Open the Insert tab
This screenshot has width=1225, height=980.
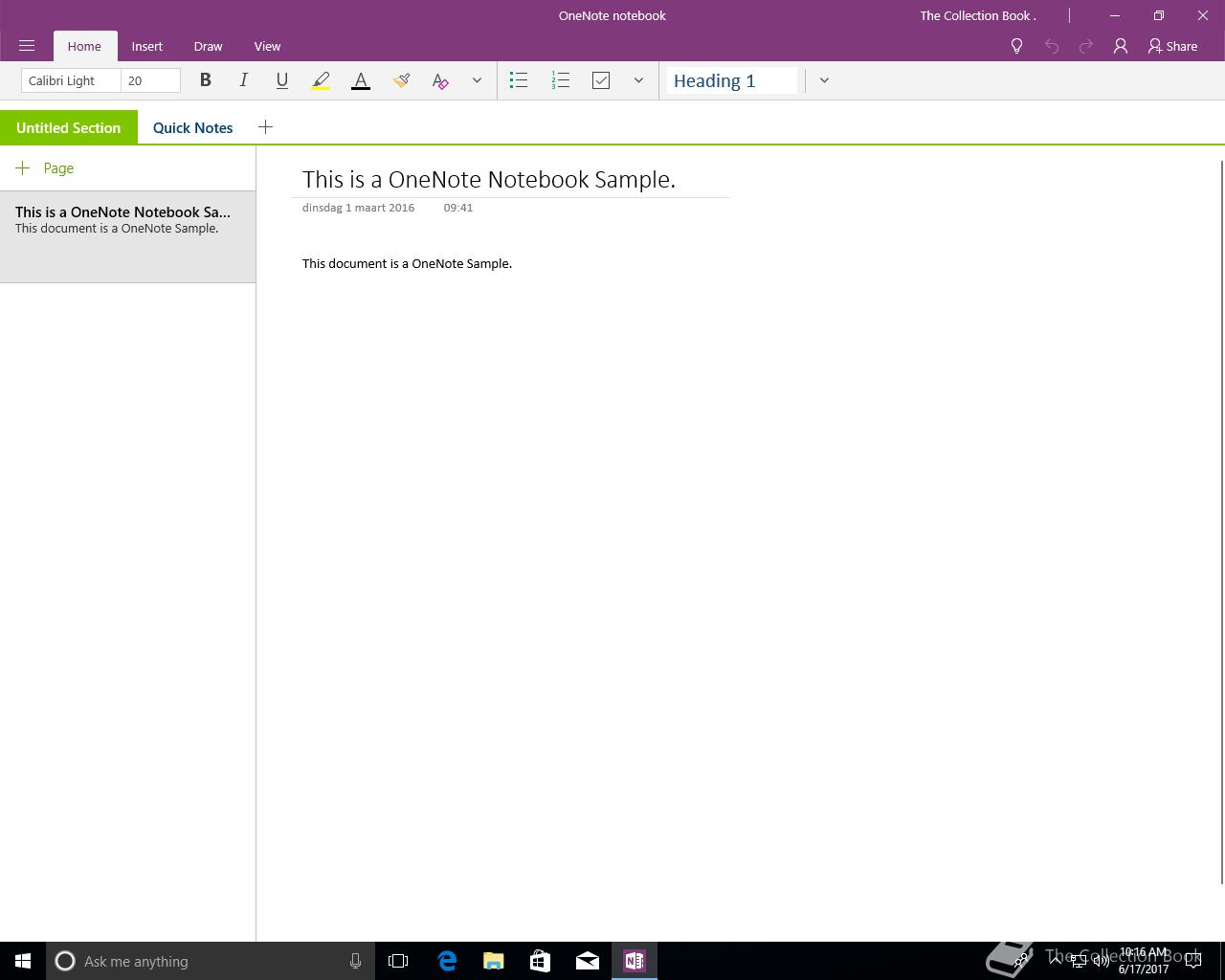147,46
